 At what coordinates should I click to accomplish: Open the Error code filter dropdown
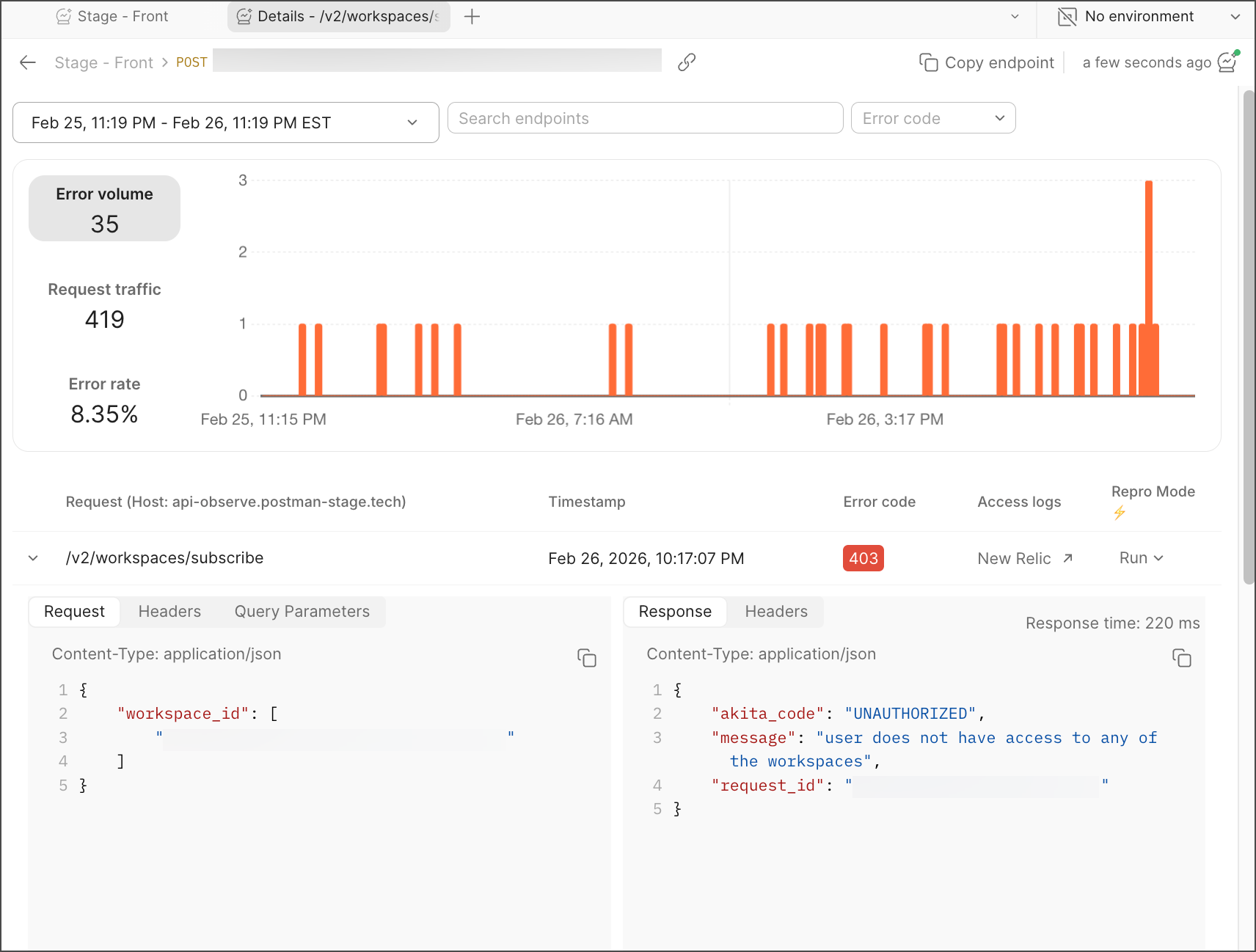(x=932, y=118)
